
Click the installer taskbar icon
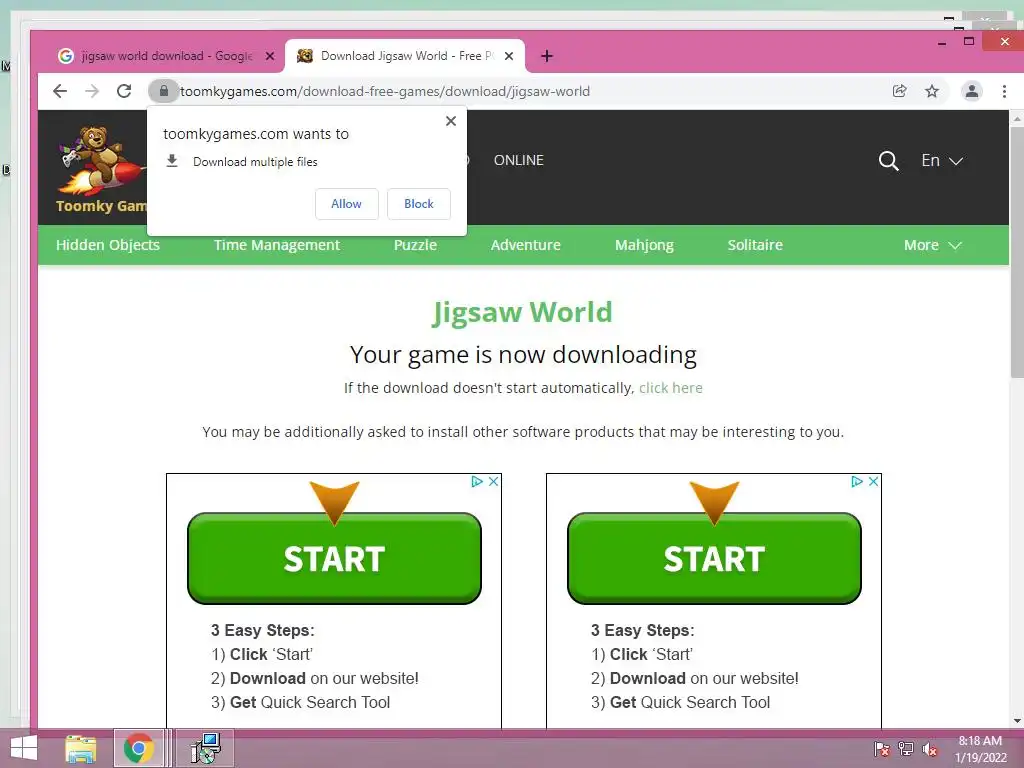point(205,748)
